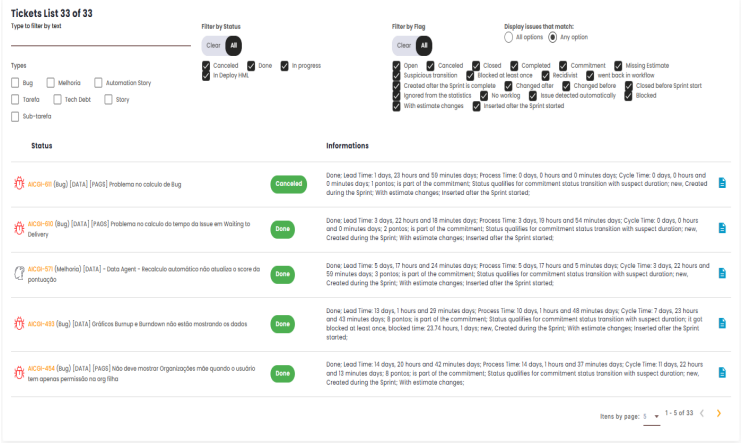Select All under Filter by Flag
This screenshot has width=743, height=445.
tap(424, 45)
